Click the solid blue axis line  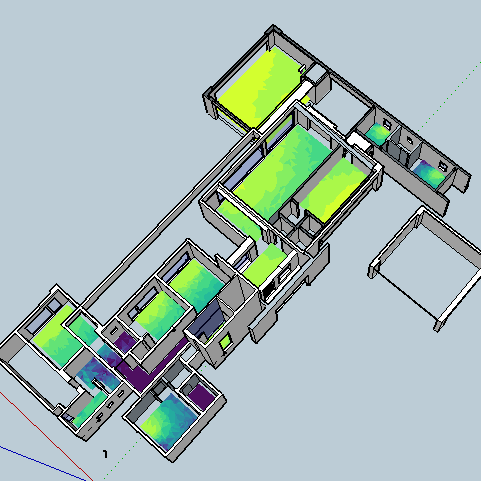[42, 463]
